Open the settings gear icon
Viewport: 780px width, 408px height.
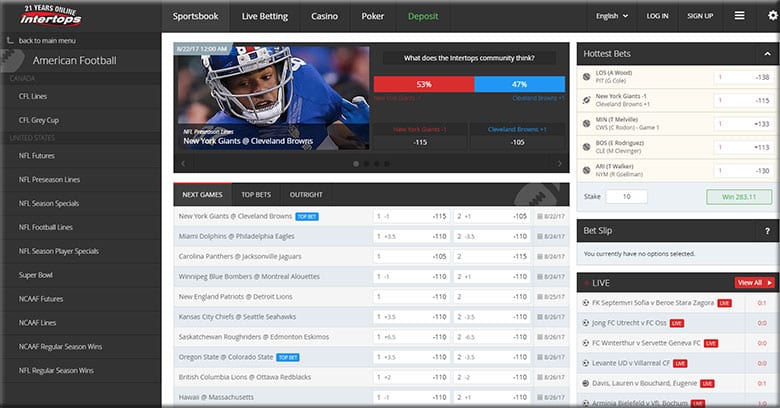tap(773, 16)
